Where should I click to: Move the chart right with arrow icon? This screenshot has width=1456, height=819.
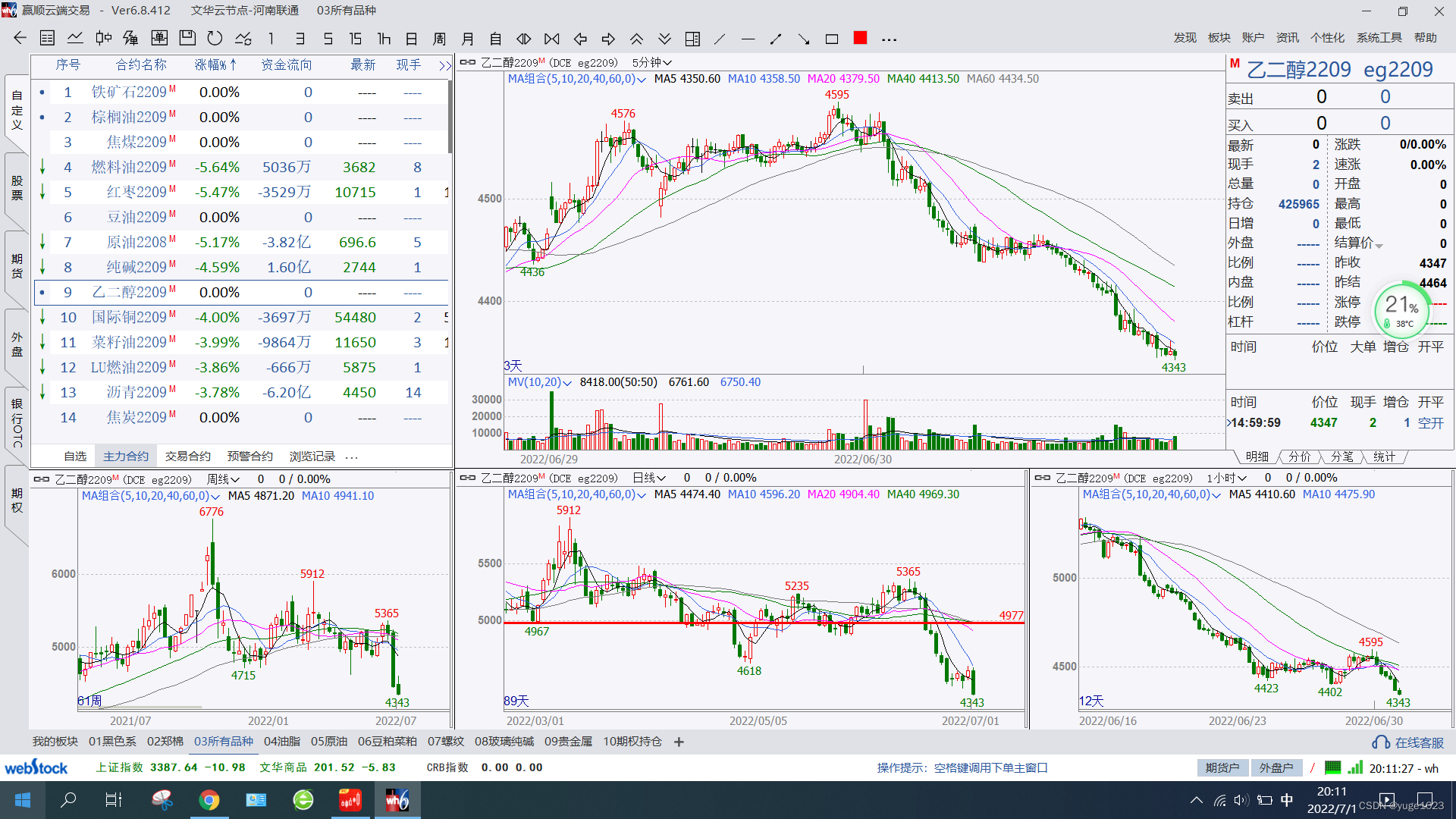608,39
